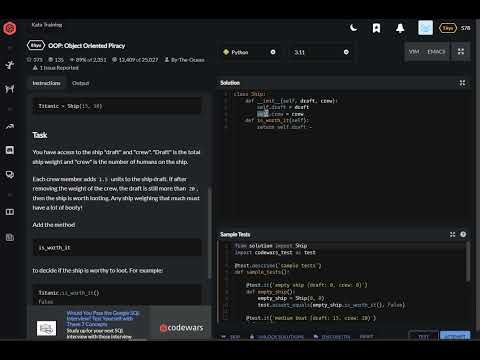Expand the Sample Tests panel

(452, 235)
